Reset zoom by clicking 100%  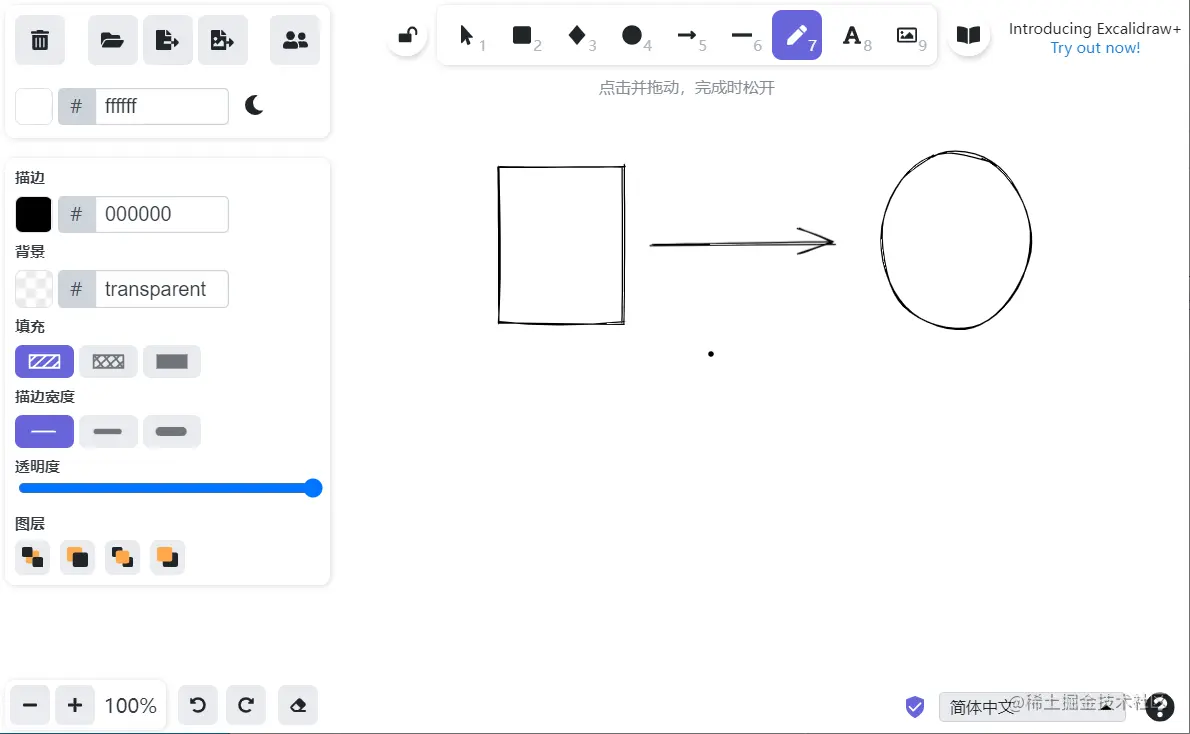(x=131, y=705)
